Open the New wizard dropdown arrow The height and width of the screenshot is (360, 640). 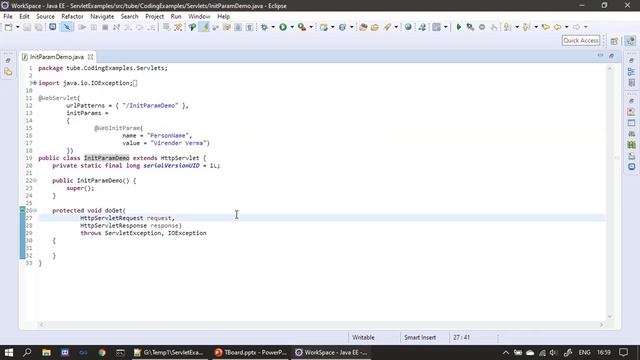click(18, 27)
